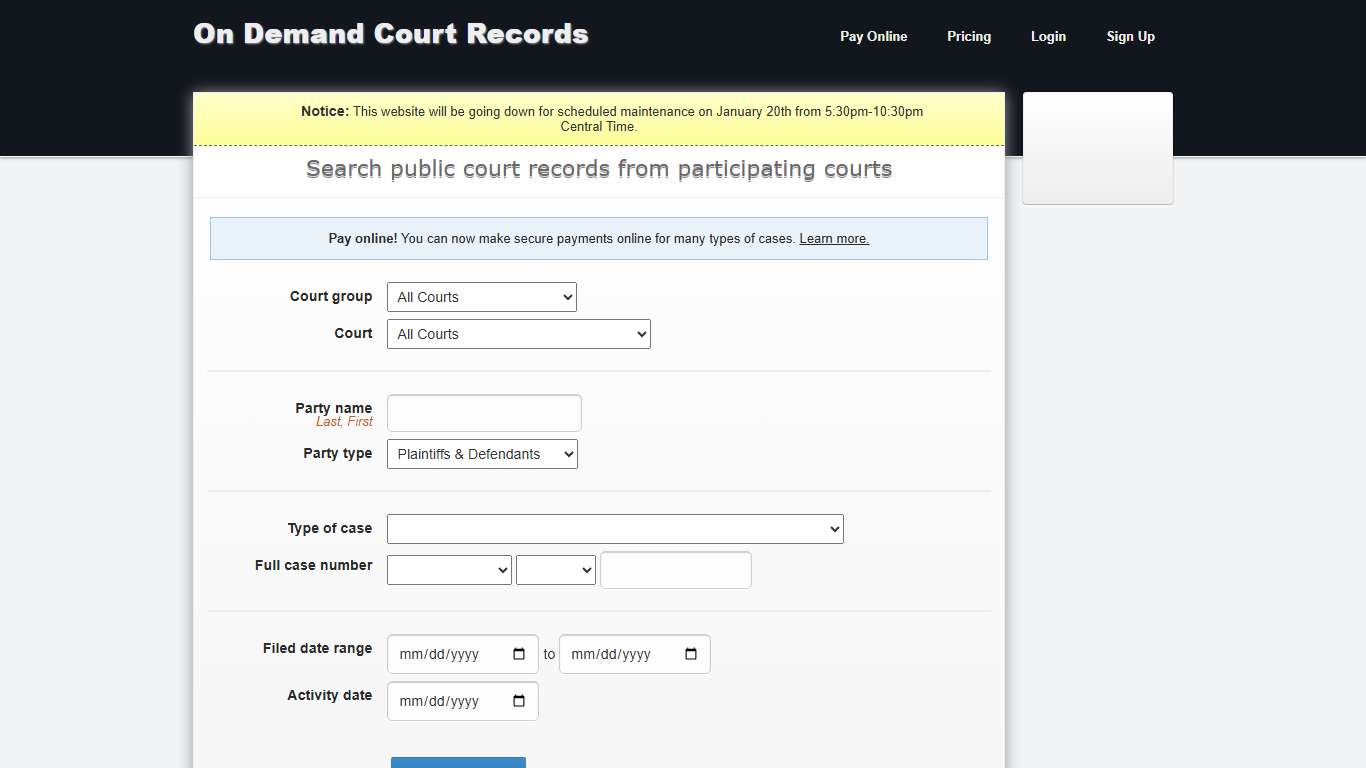Open the calendar picker for filed date end
The image size is (1366, 768).
click(690, 653)
